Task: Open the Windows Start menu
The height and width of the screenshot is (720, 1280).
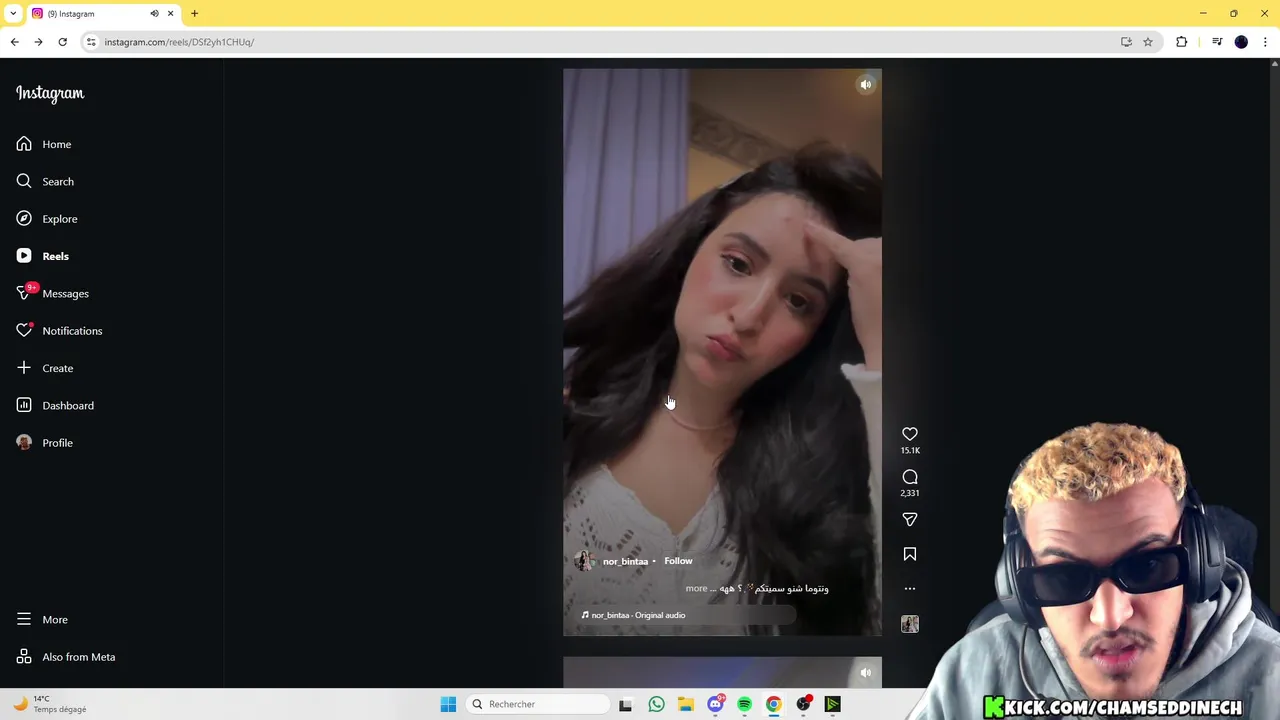Action: [x=448, y=704]
